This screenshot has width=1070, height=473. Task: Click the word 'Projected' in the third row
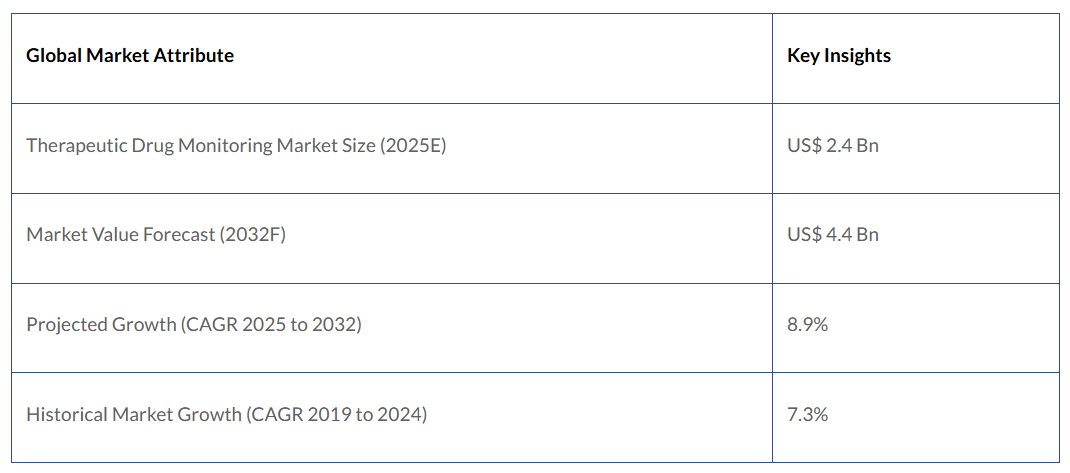pyautogui.click(x=65, y=325)
